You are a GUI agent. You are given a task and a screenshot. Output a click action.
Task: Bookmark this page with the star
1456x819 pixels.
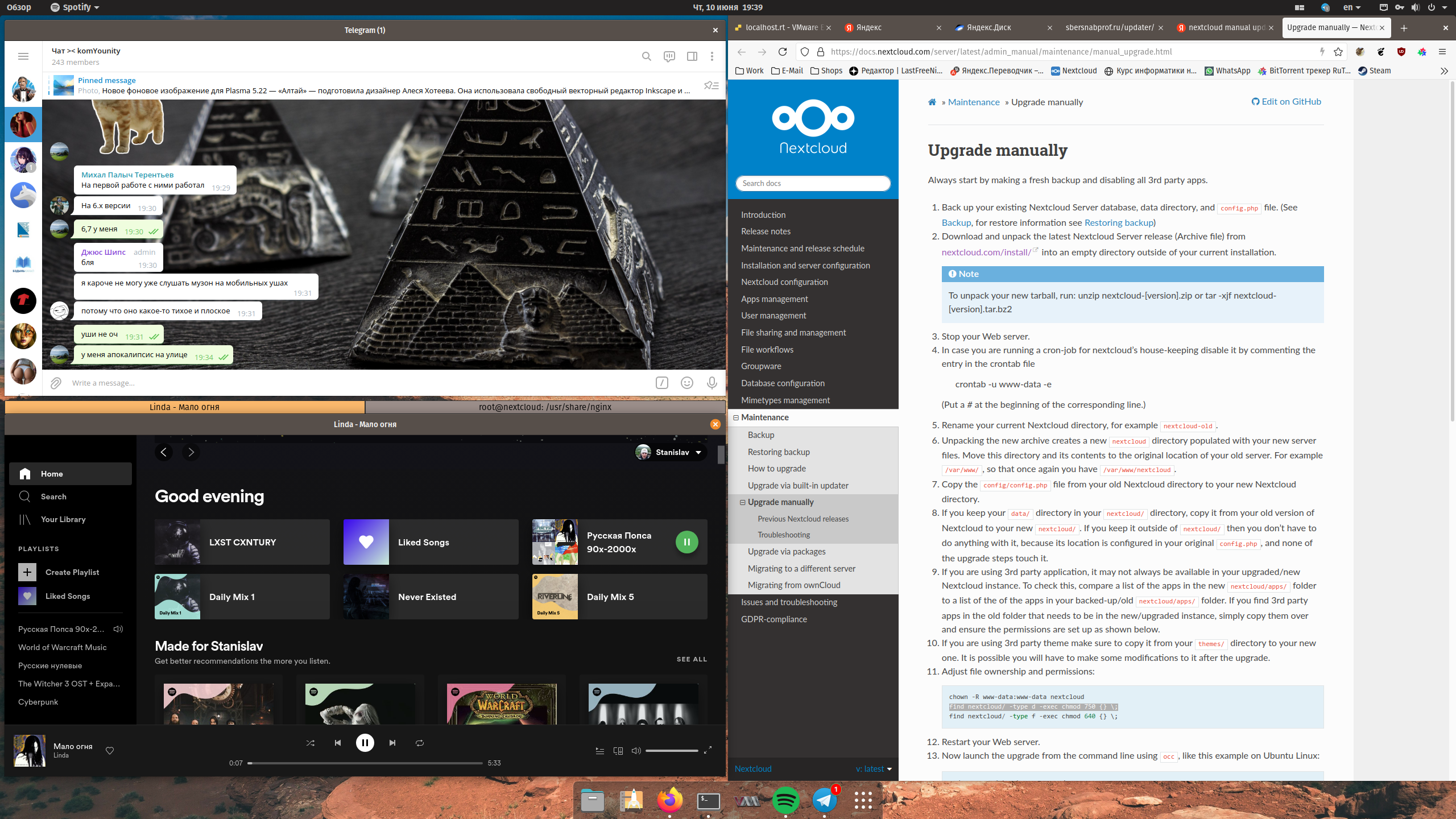pos(1338,52)
